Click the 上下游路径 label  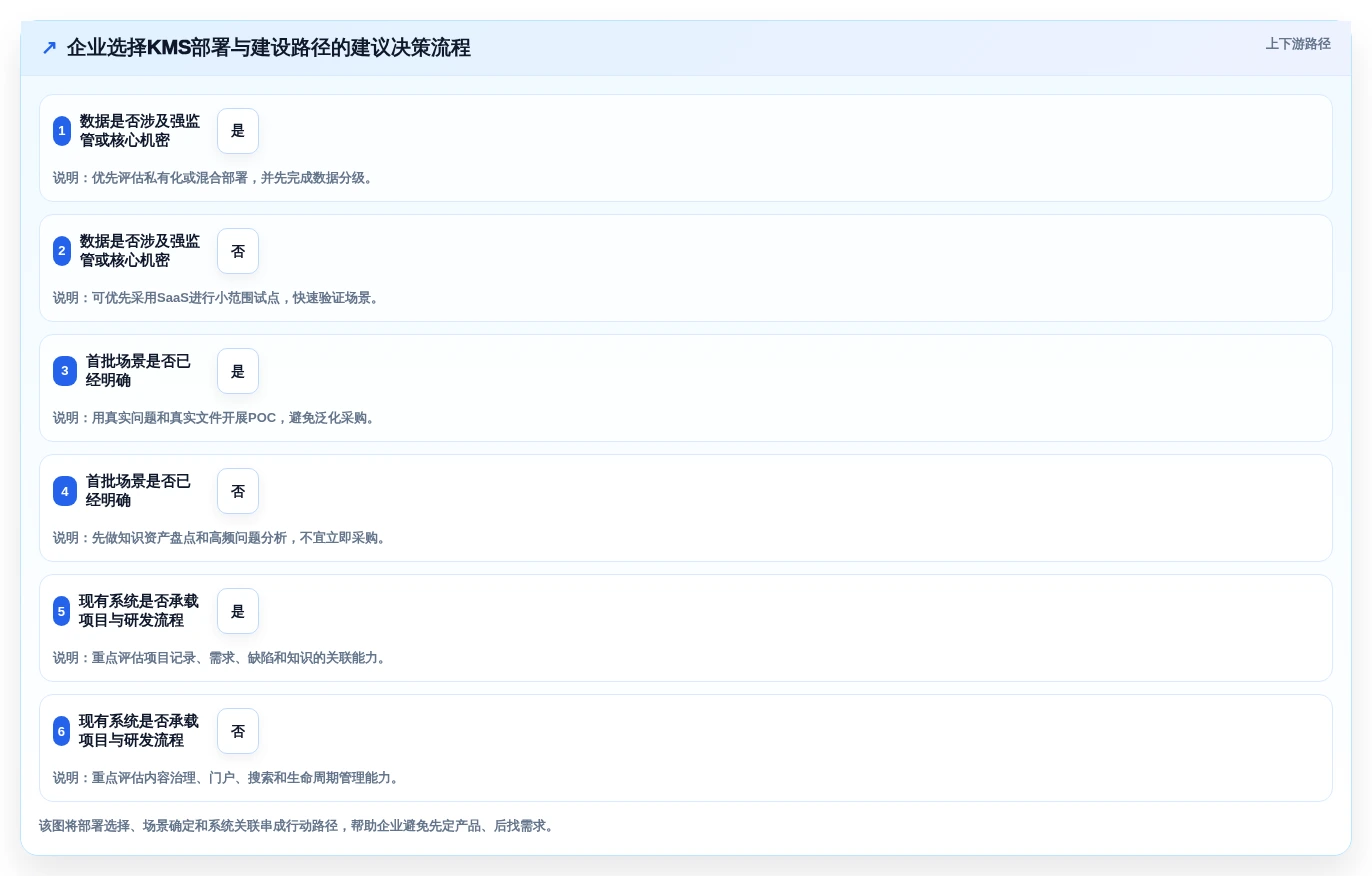(x=1298, y=44)
